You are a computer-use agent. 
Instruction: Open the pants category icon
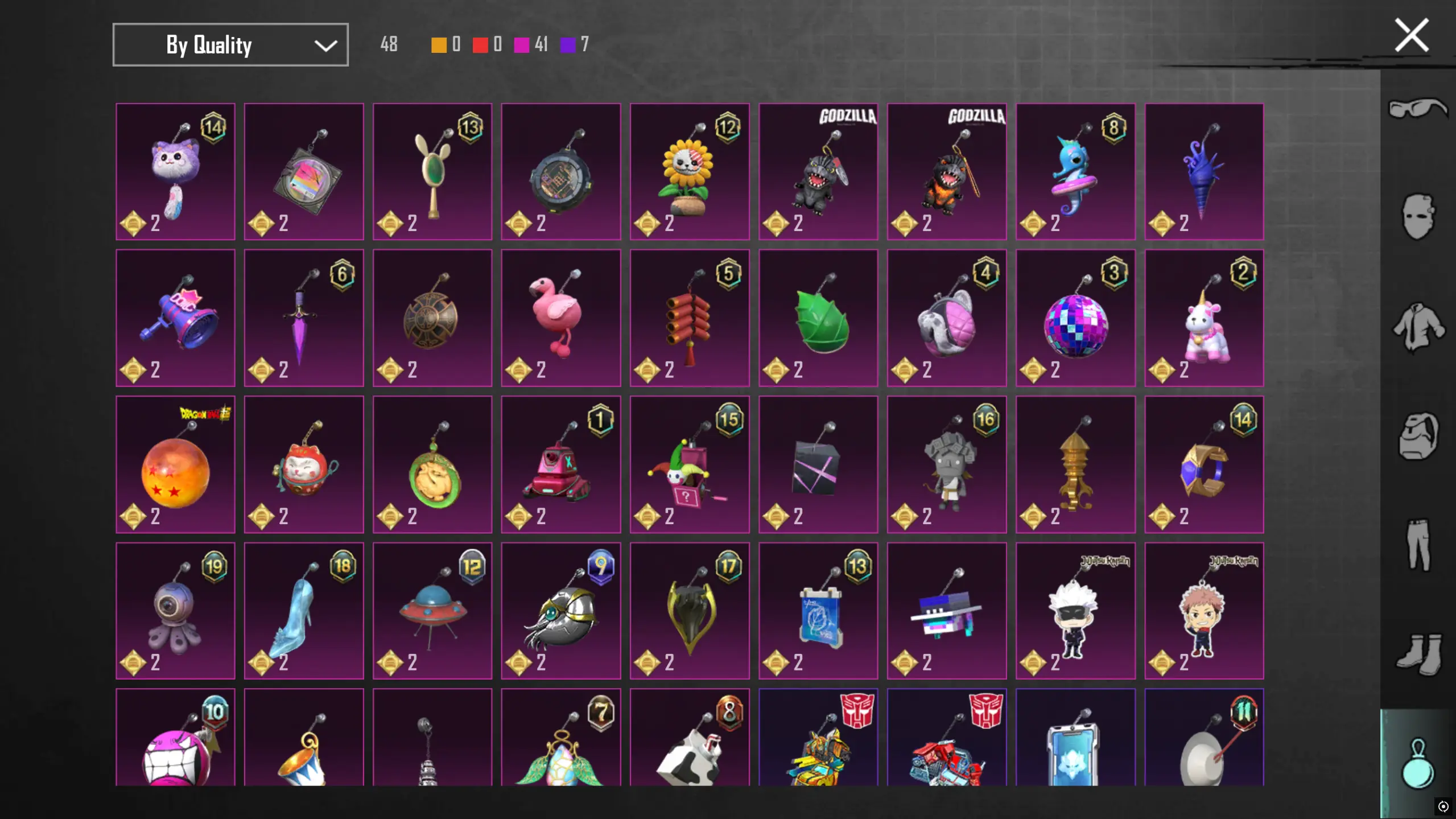[1417, 545]
